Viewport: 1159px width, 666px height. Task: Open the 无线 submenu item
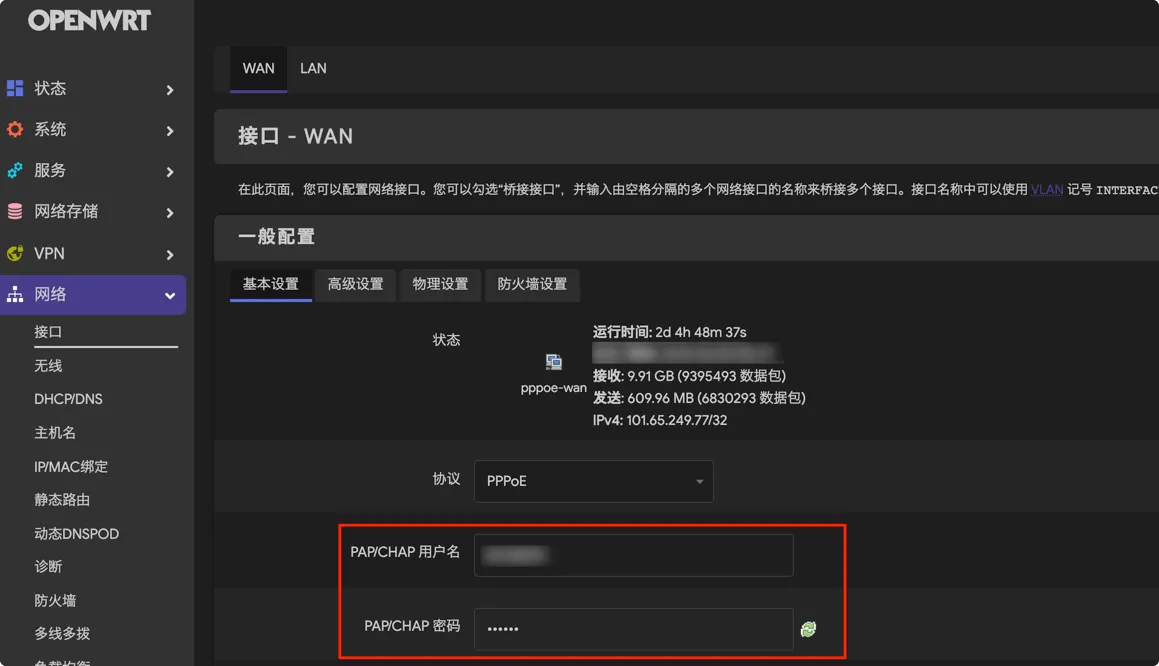tap(48, 366)
